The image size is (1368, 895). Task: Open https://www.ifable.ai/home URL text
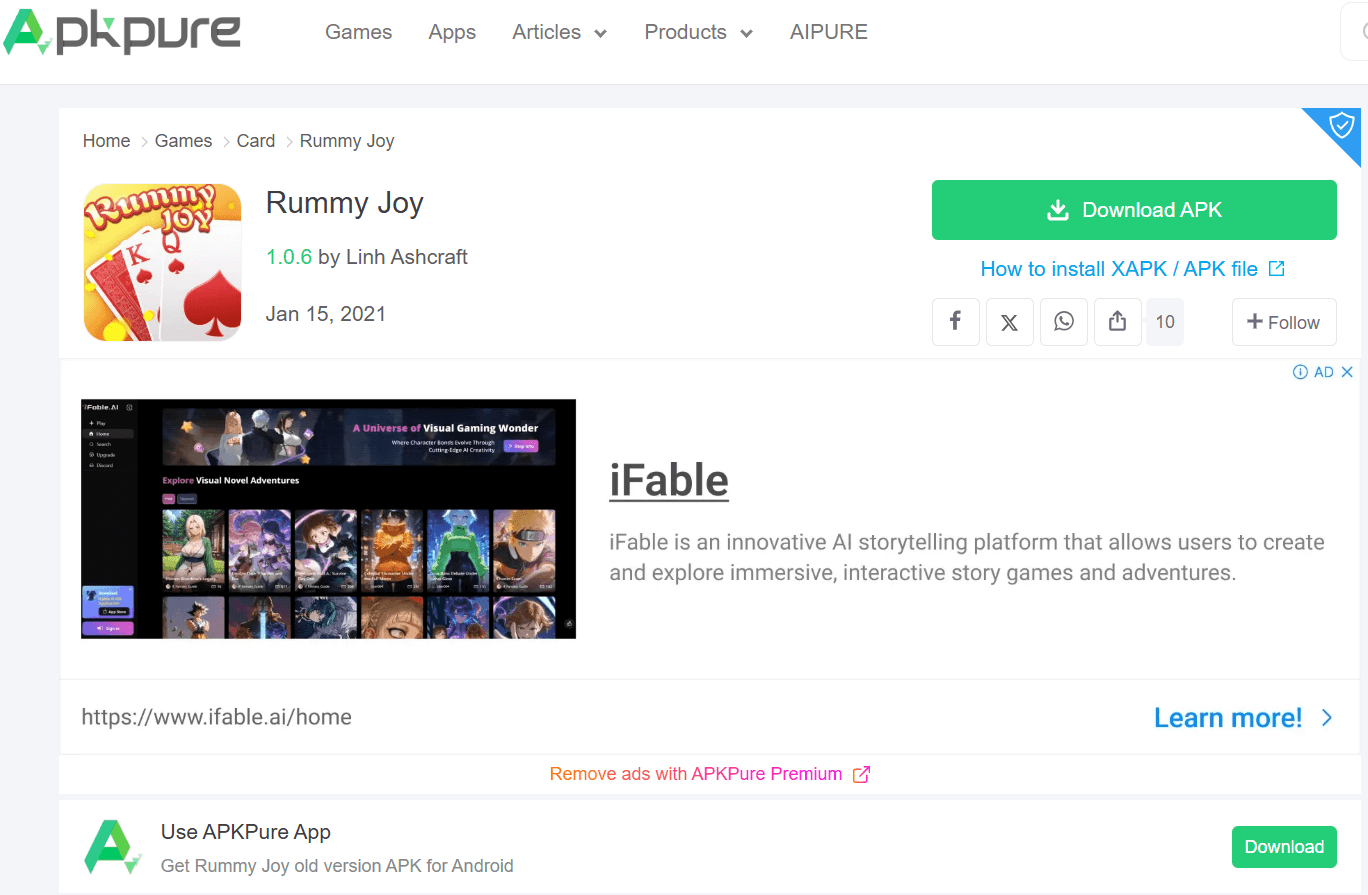tap(216, 717)
